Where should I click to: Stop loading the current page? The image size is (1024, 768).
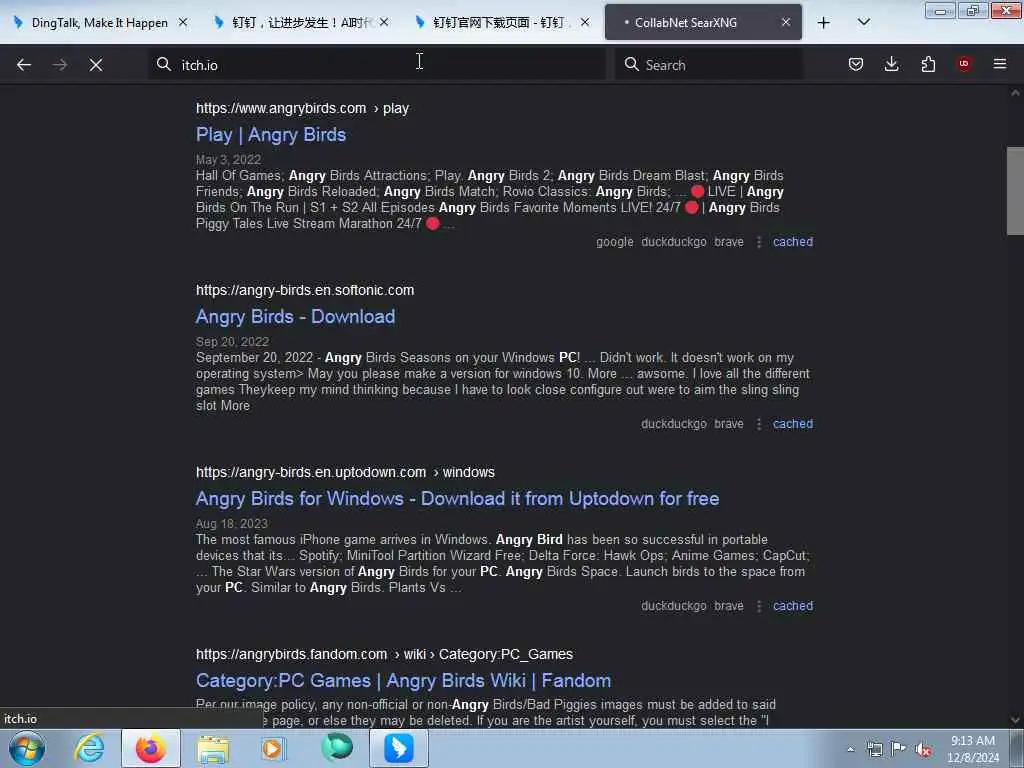(96, 65)
